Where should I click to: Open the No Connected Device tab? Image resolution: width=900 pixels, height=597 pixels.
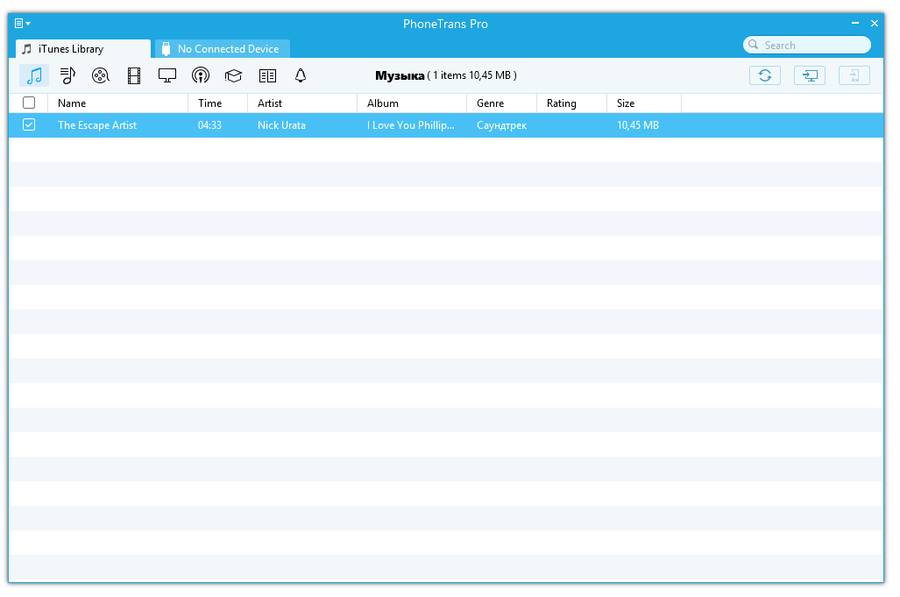click(222, 48)
